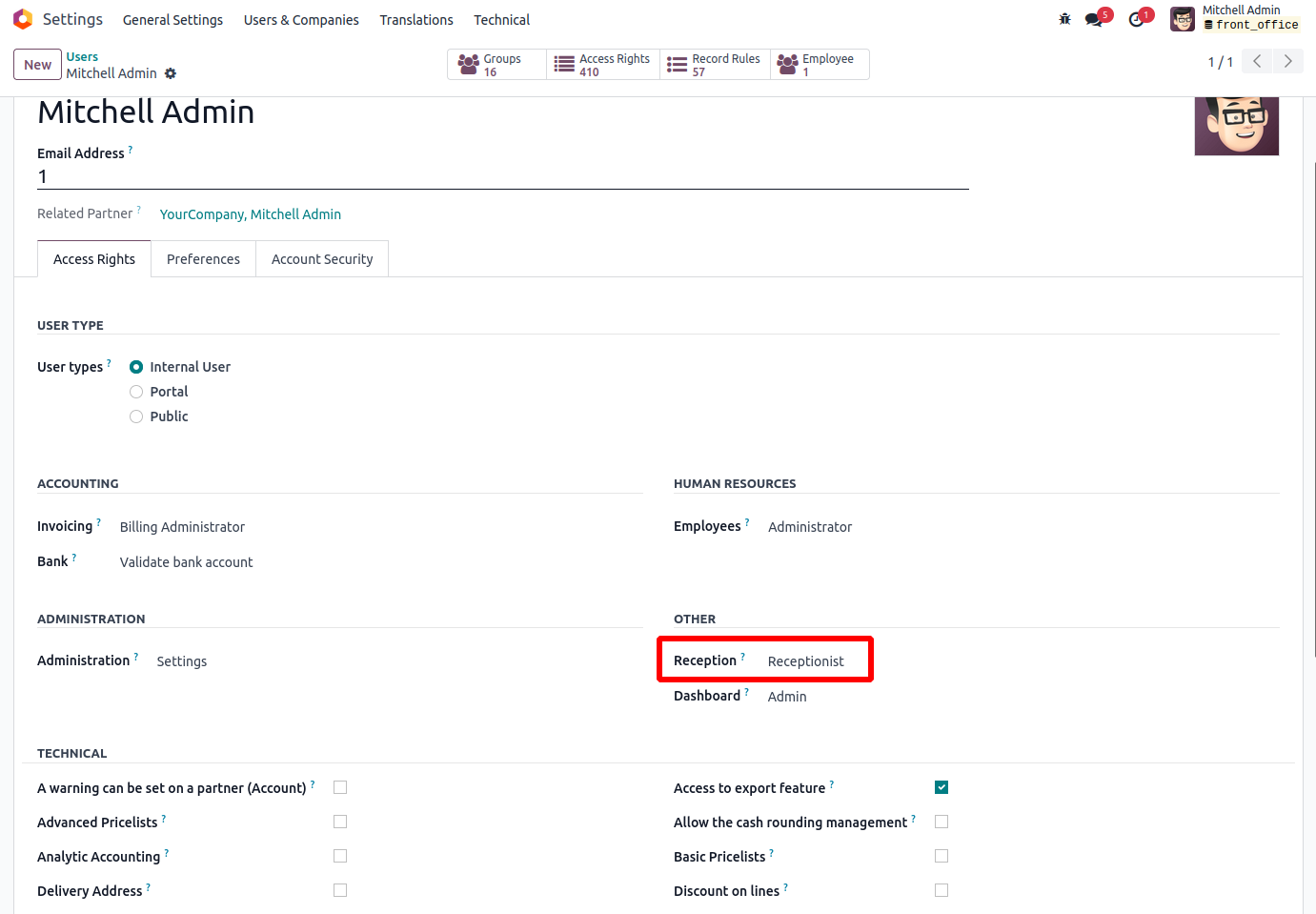Open the Invoicing role dropdown
The image size is (1316, 914).
(x=182, y=527)
